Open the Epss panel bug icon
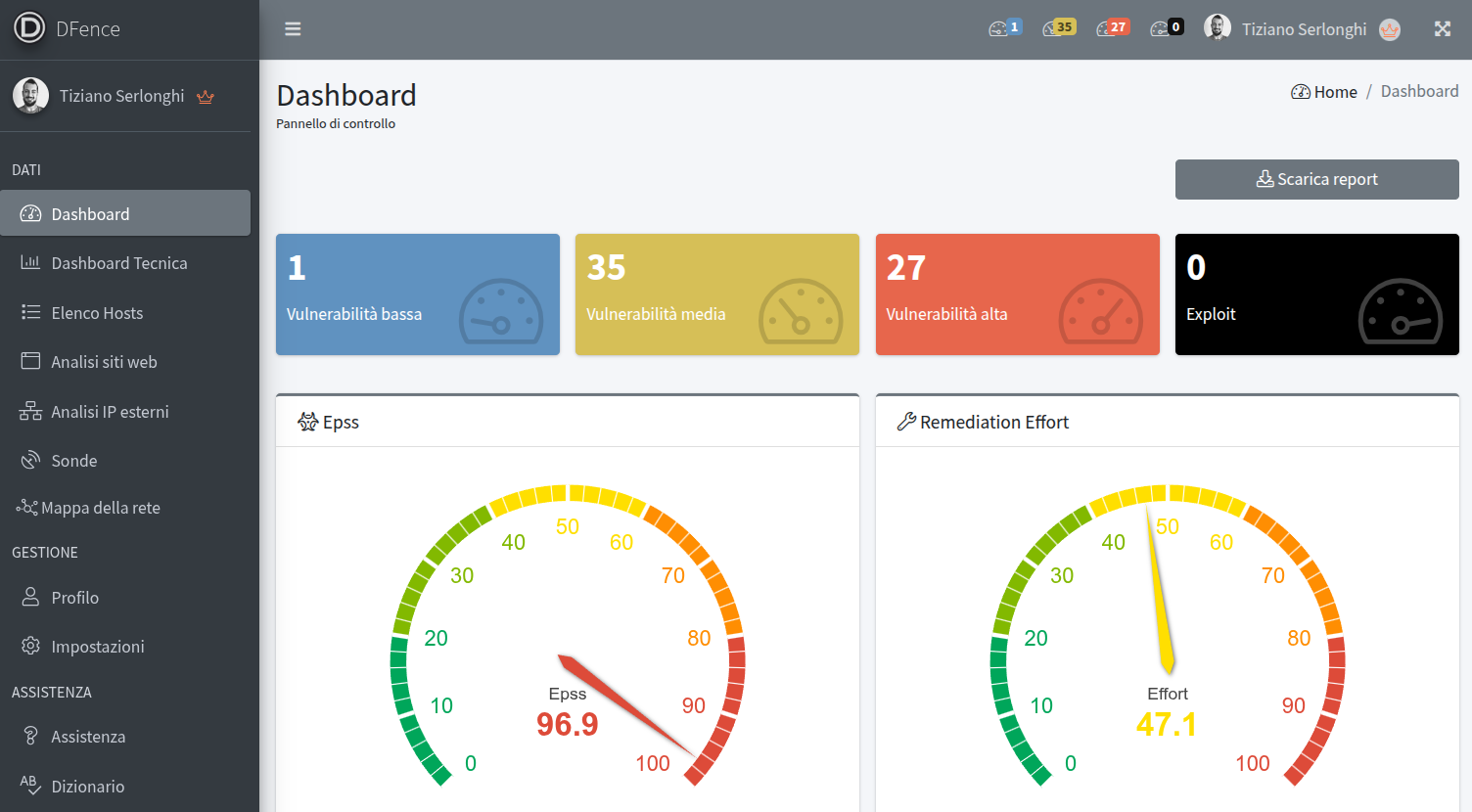The image size is (1472, 812). (306, 421)
